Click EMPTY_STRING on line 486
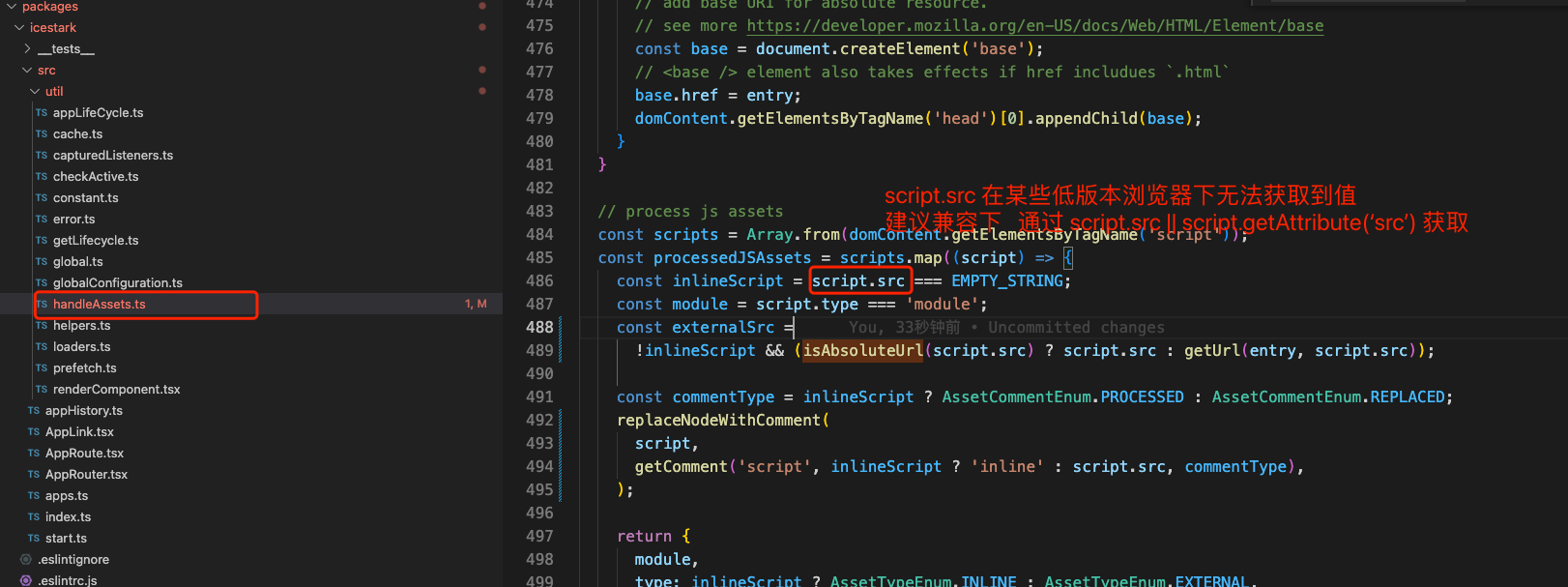1568x587 pixels. [x=1006, y=280]
